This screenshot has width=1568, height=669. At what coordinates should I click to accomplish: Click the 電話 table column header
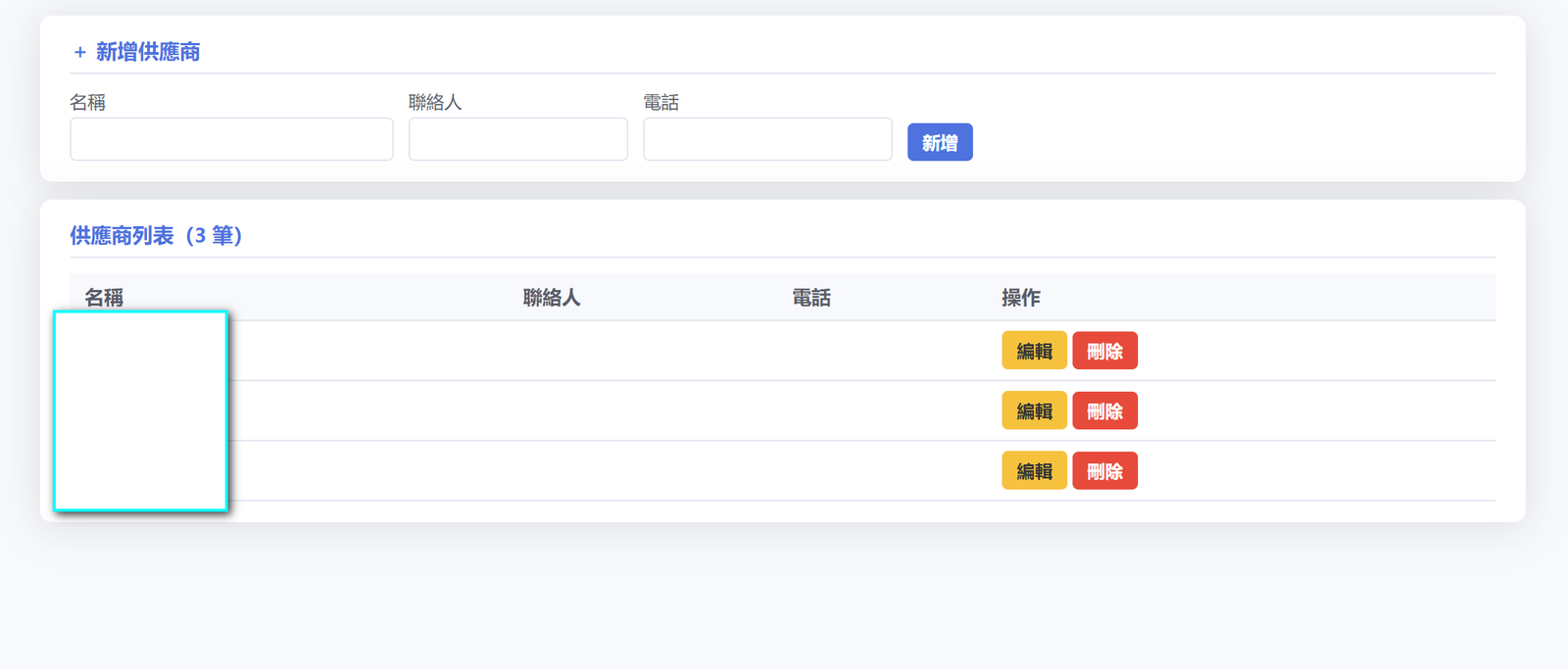(x=811, y=298)
